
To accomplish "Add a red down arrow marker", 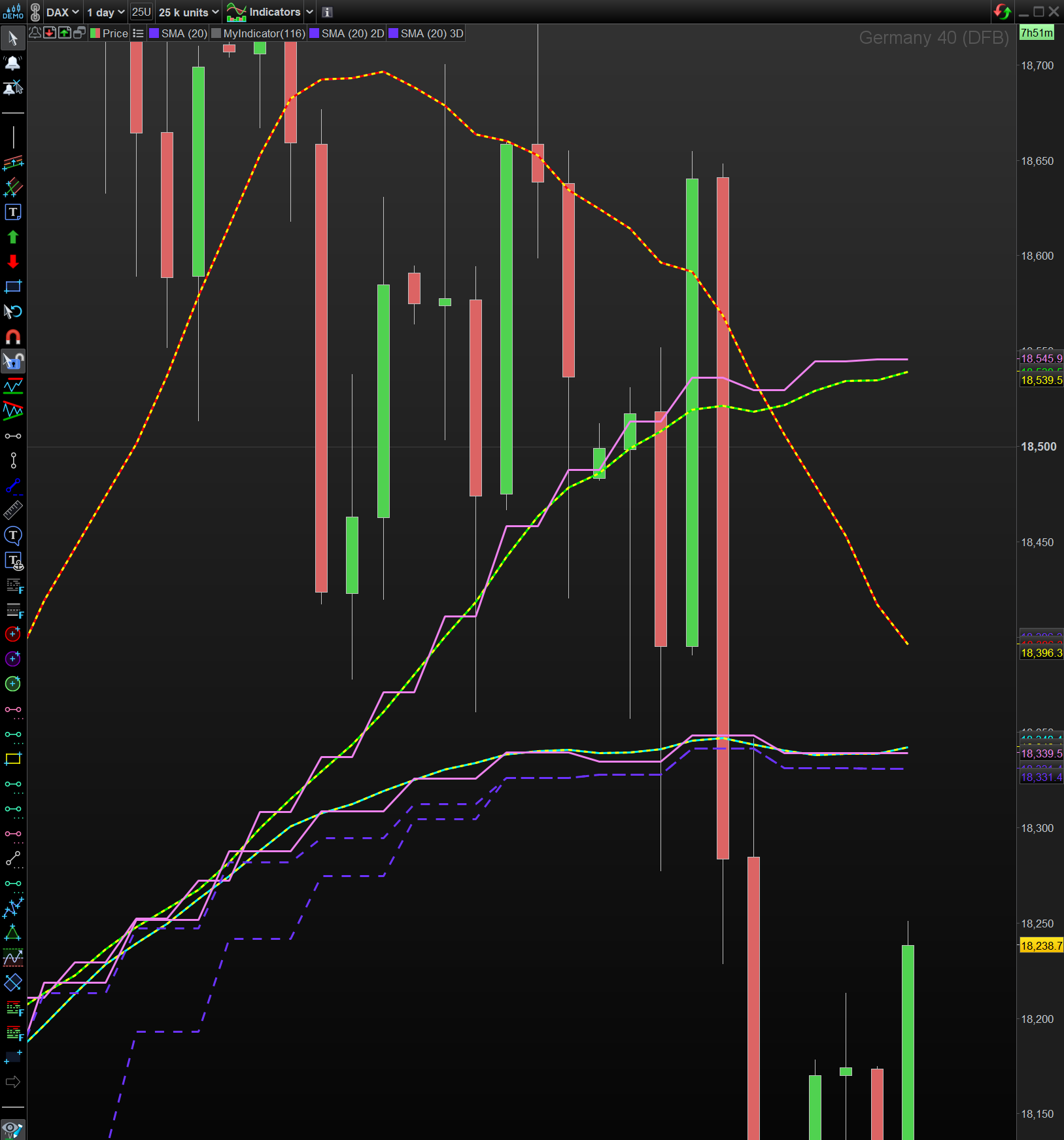I will point(13,262).
